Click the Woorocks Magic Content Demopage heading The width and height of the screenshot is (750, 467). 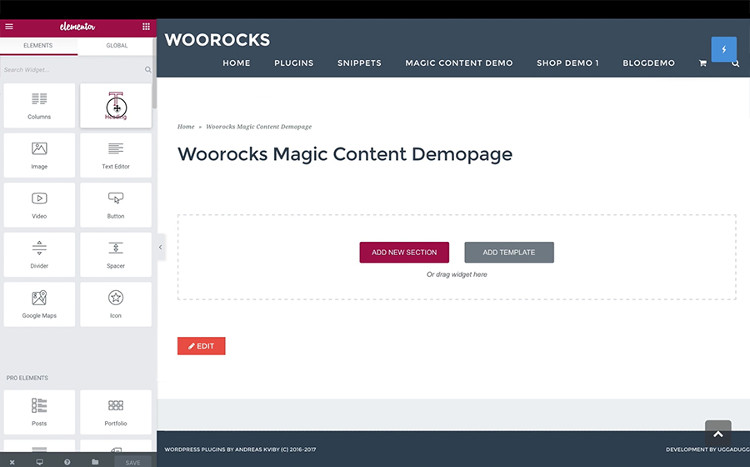pos(345,154)
